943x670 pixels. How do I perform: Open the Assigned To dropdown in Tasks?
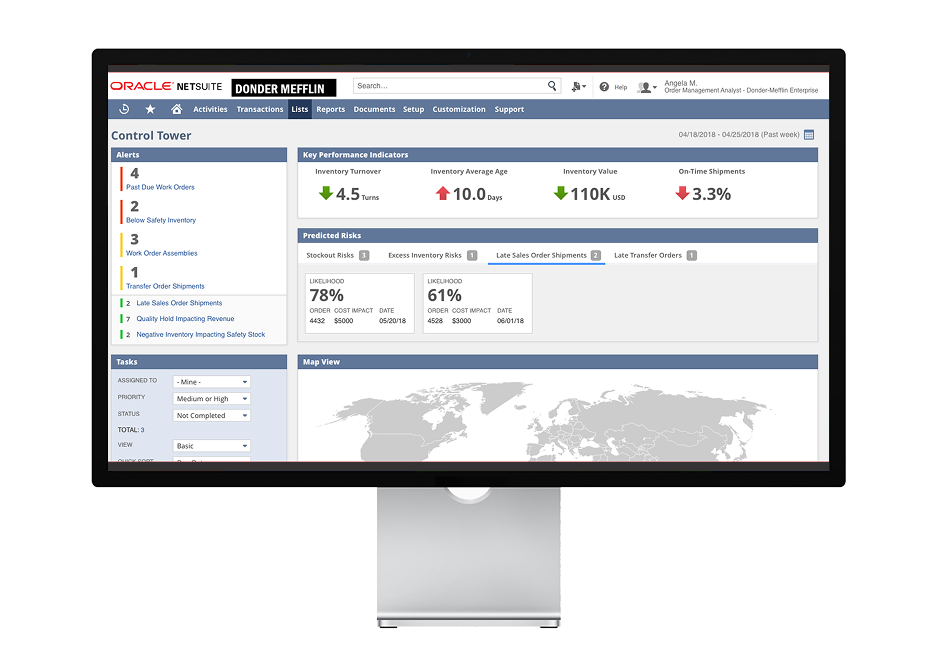211,381
